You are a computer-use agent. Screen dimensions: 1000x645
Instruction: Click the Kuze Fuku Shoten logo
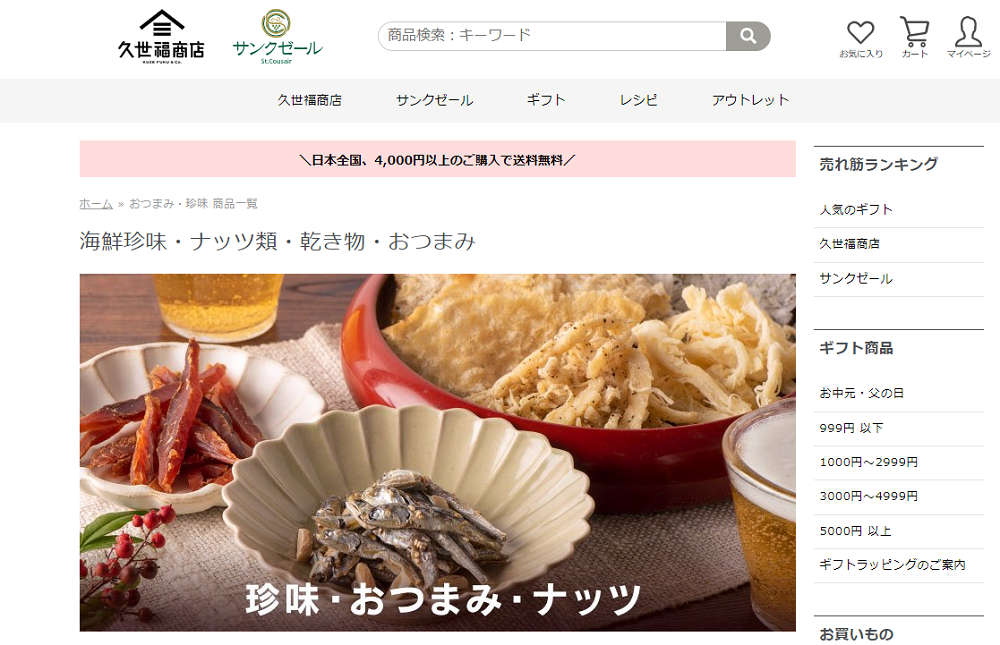(x=161, y=36)
